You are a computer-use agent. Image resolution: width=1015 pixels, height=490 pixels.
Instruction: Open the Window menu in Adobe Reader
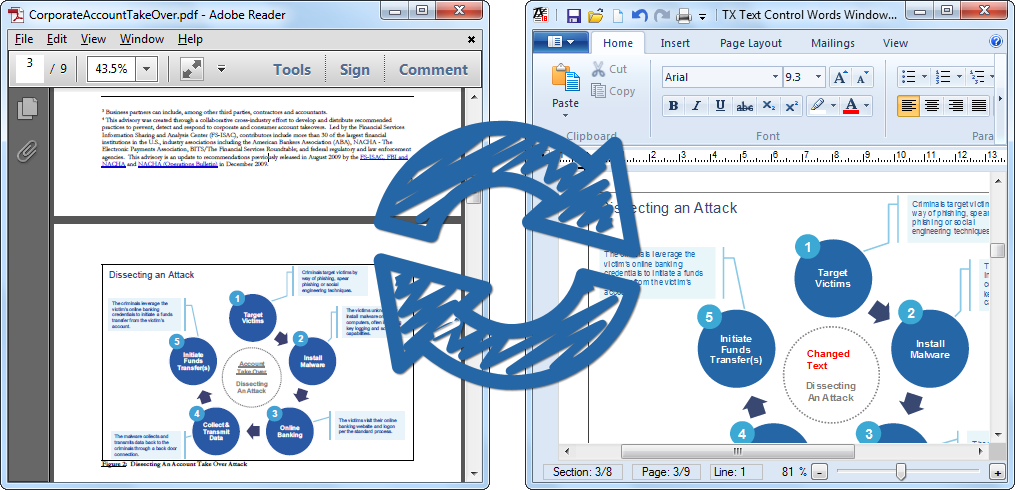tap(142, 39)
